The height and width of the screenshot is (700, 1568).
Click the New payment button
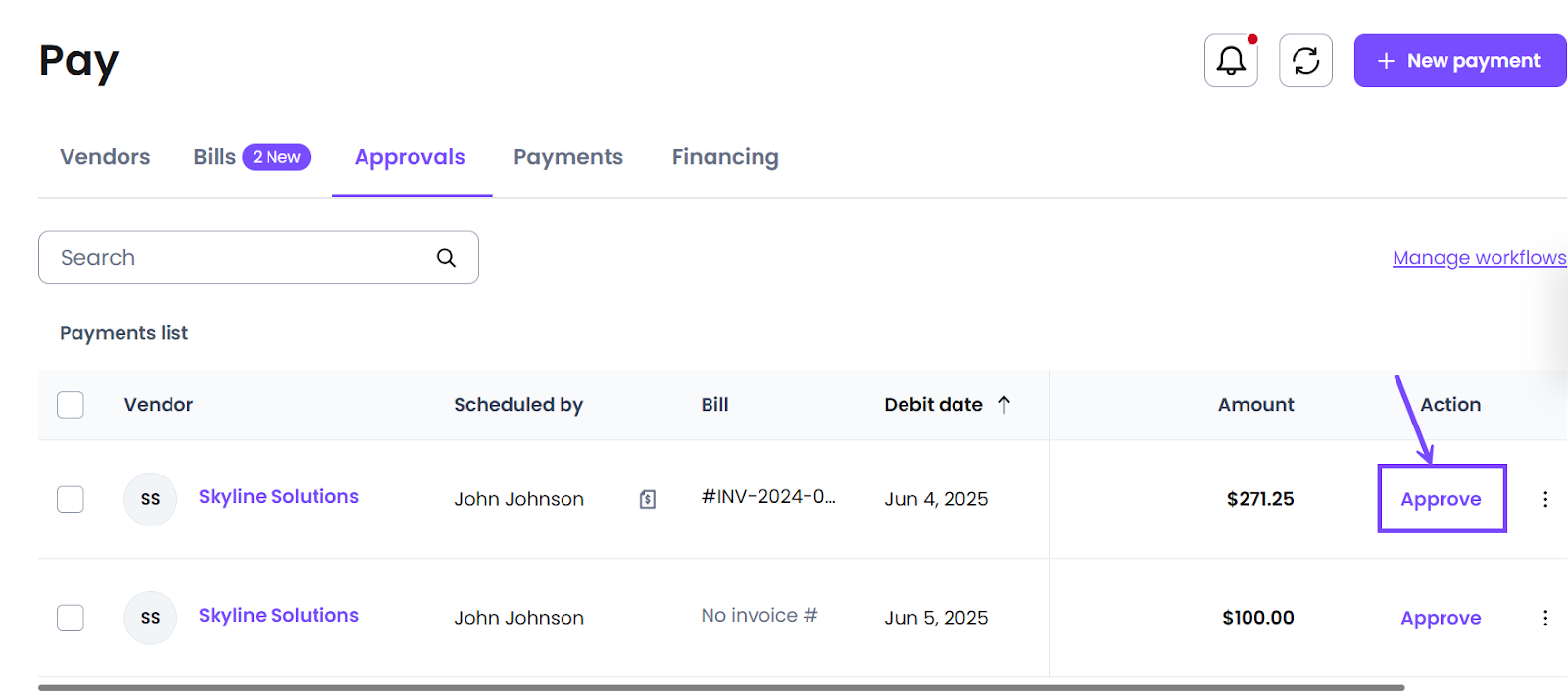1459,61
